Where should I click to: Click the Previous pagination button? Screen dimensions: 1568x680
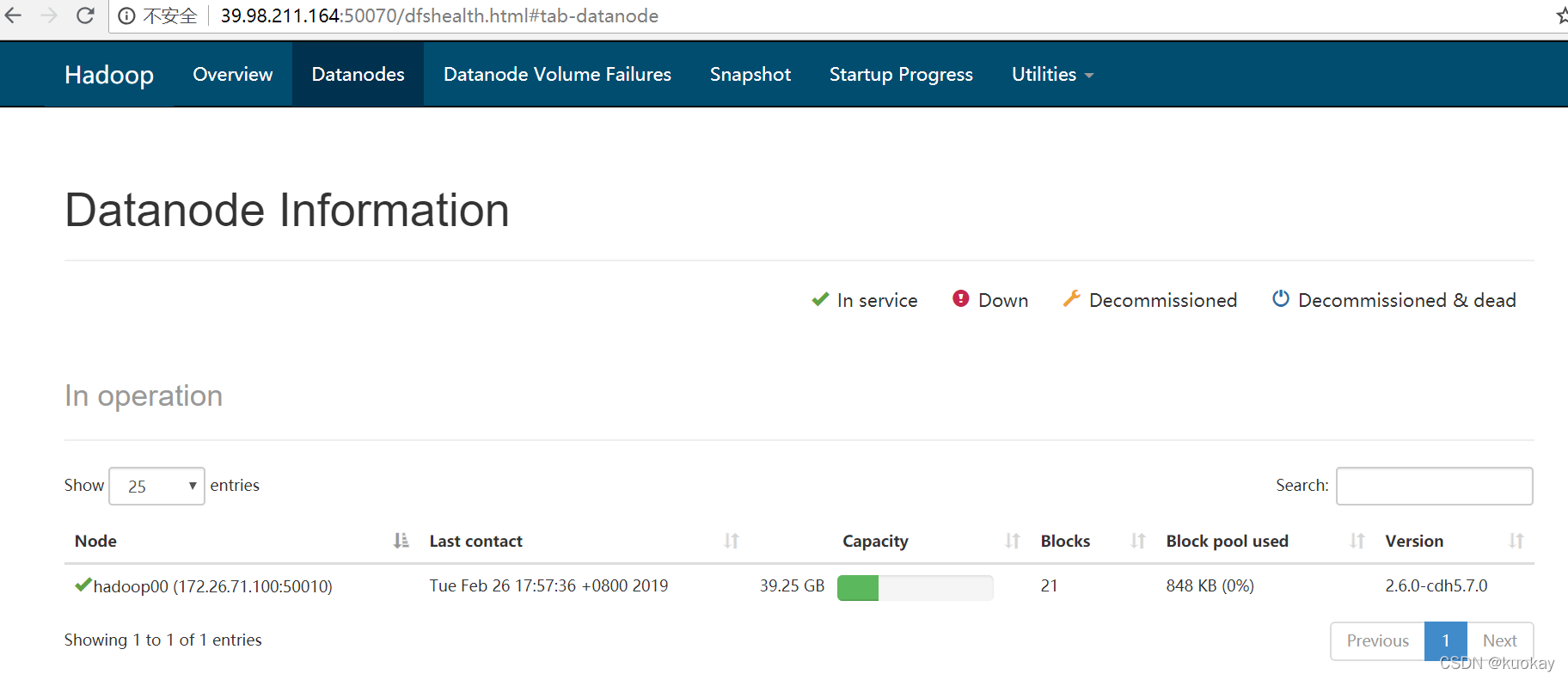point(1377,640)
